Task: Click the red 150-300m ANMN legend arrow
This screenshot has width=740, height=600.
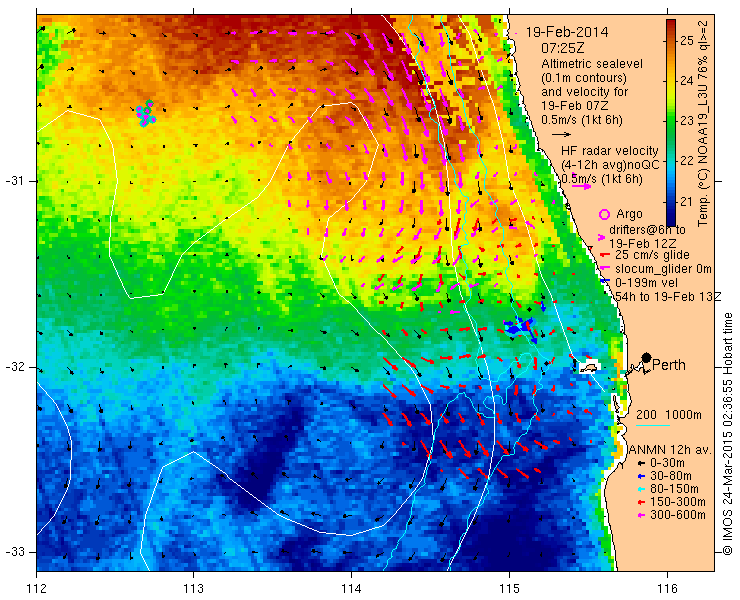Action: pyautogui.click(x=640, y=502)
